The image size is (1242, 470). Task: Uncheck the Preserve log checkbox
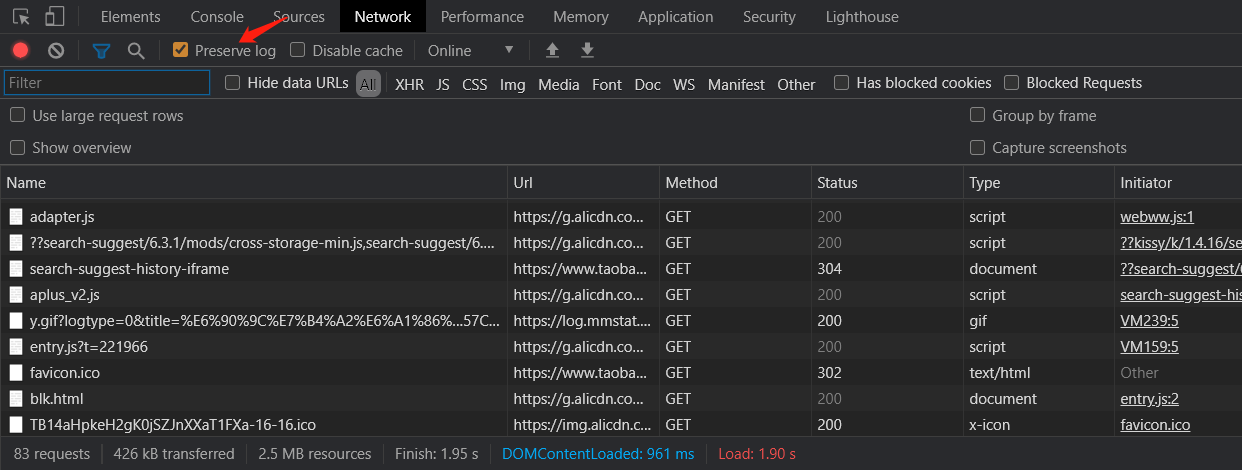(x=181, y=50)
